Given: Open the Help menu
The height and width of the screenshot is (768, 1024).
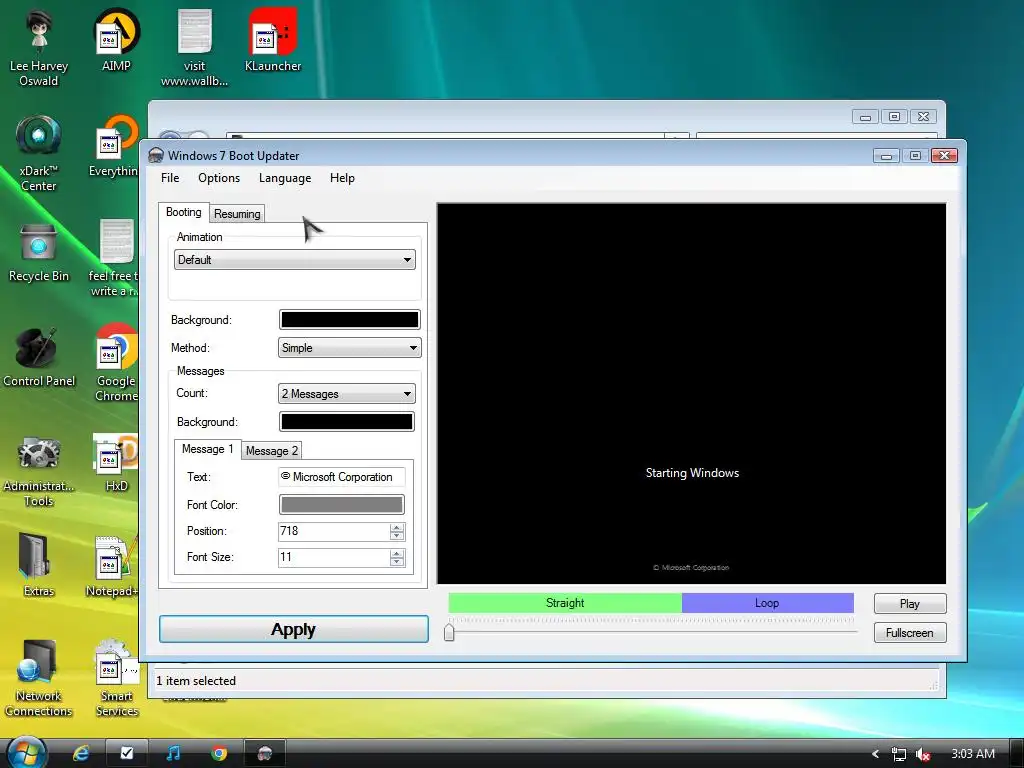Looking at the screenshot, I should [342, 178].
